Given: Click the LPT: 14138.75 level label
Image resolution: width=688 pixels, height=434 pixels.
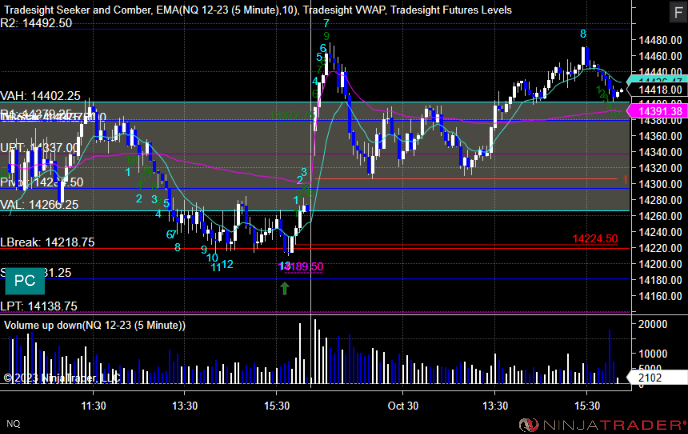Looking at the screenshot, I should [39, 306].
